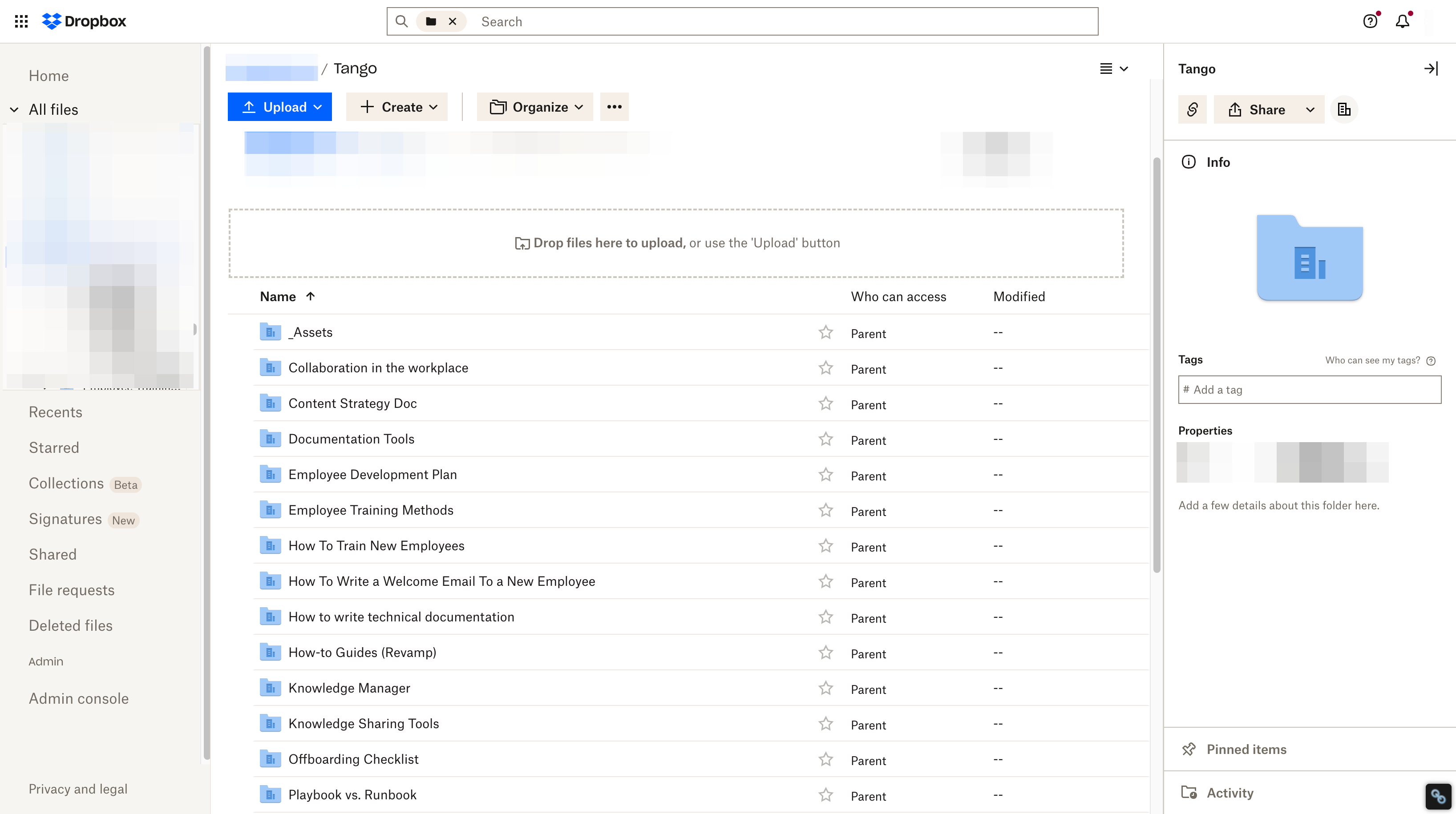The width and height of the screenshot is (1456, 814).
Task: Open Starred in the sidebar
Action: coord(54,447)
